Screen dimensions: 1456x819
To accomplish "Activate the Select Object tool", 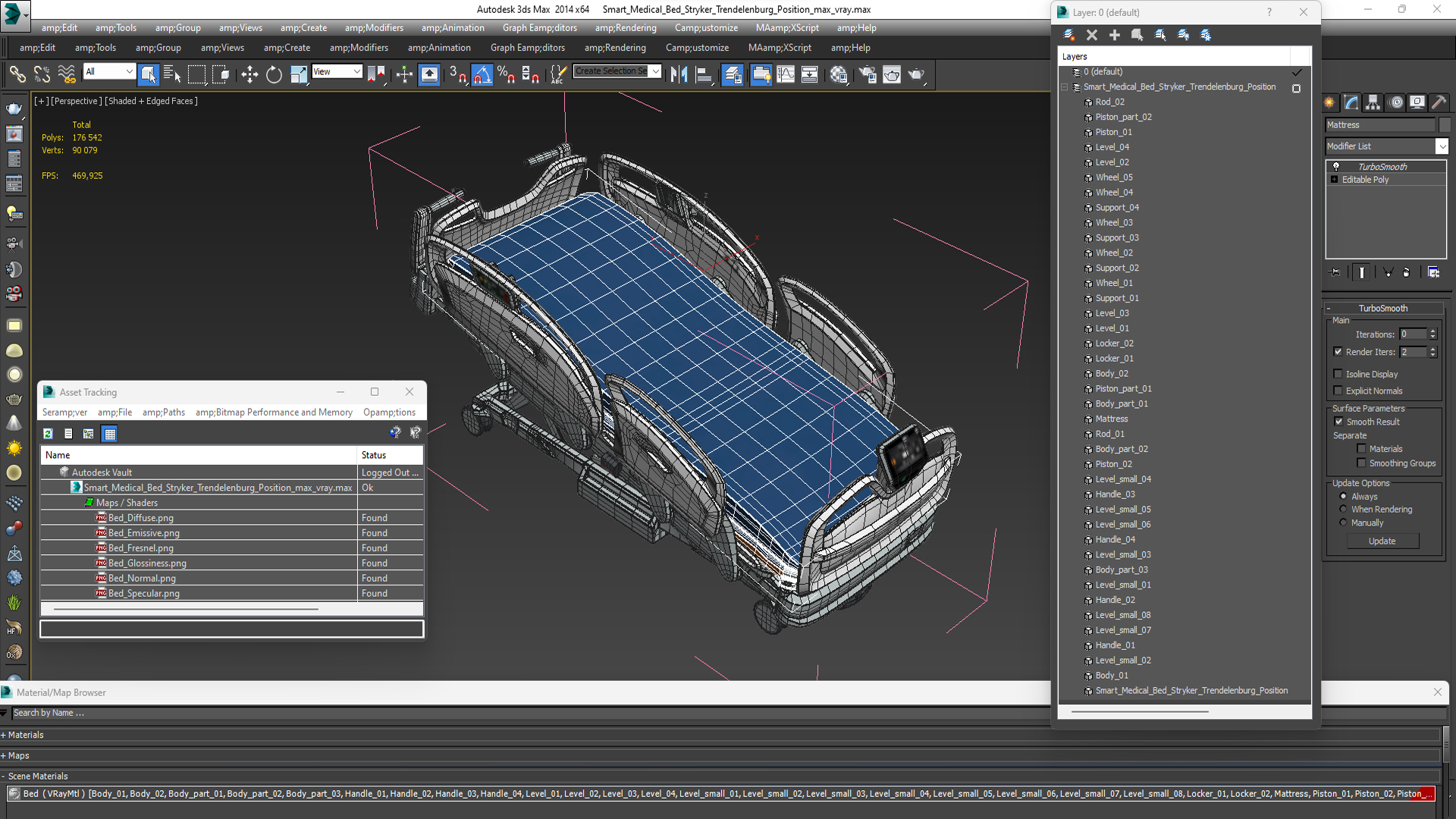I will click(x=149, y=74).
